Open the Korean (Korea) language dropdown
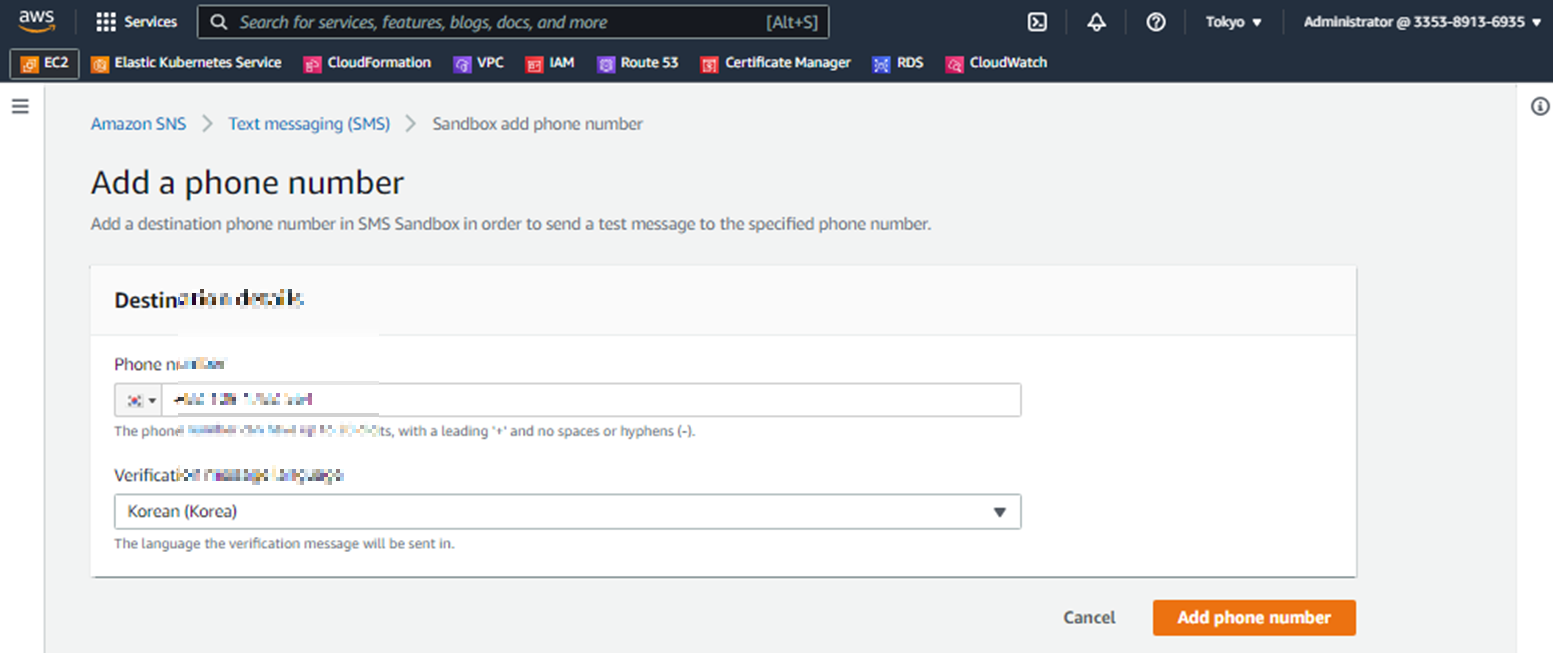1553x653 pixels. (x=567, y=512)
